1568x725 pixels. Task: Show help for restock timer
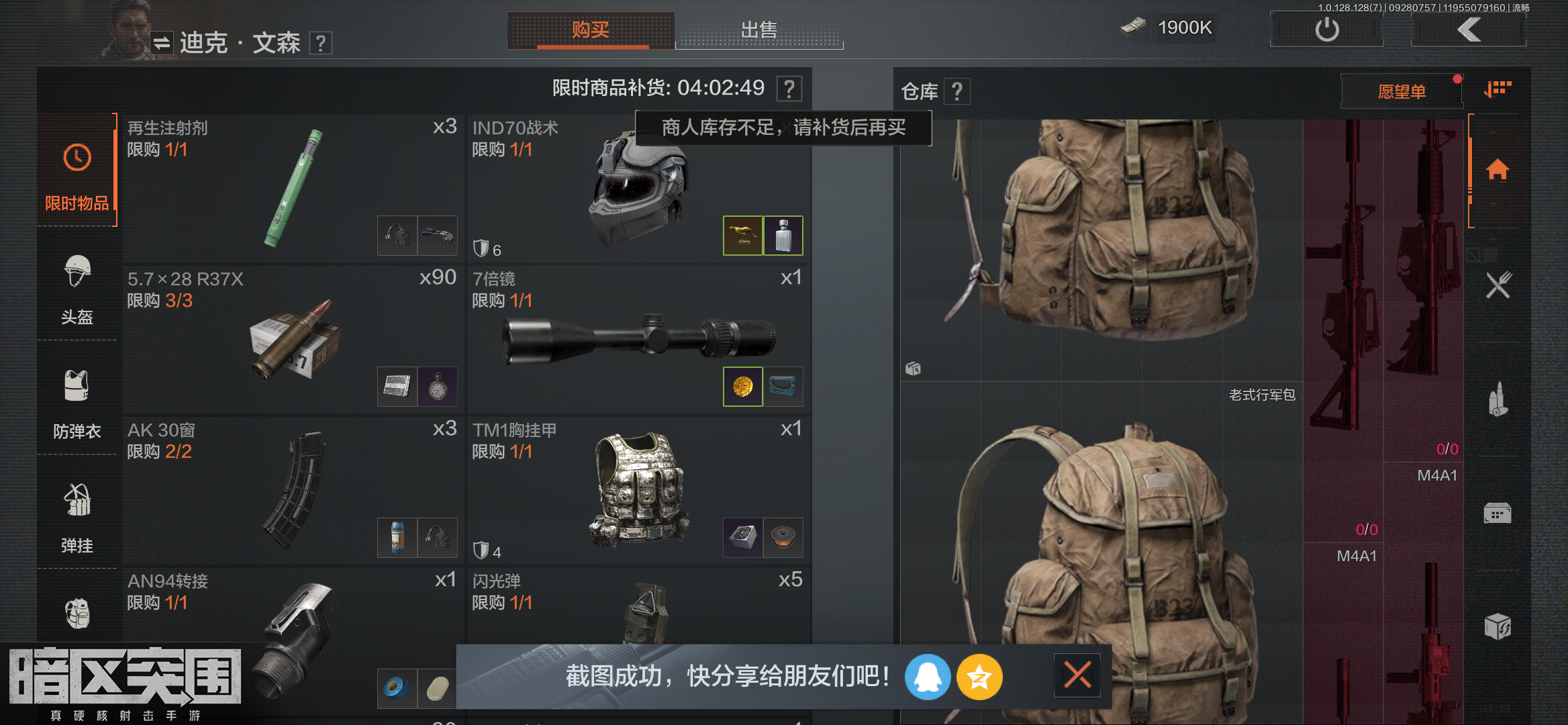(789, 89)
